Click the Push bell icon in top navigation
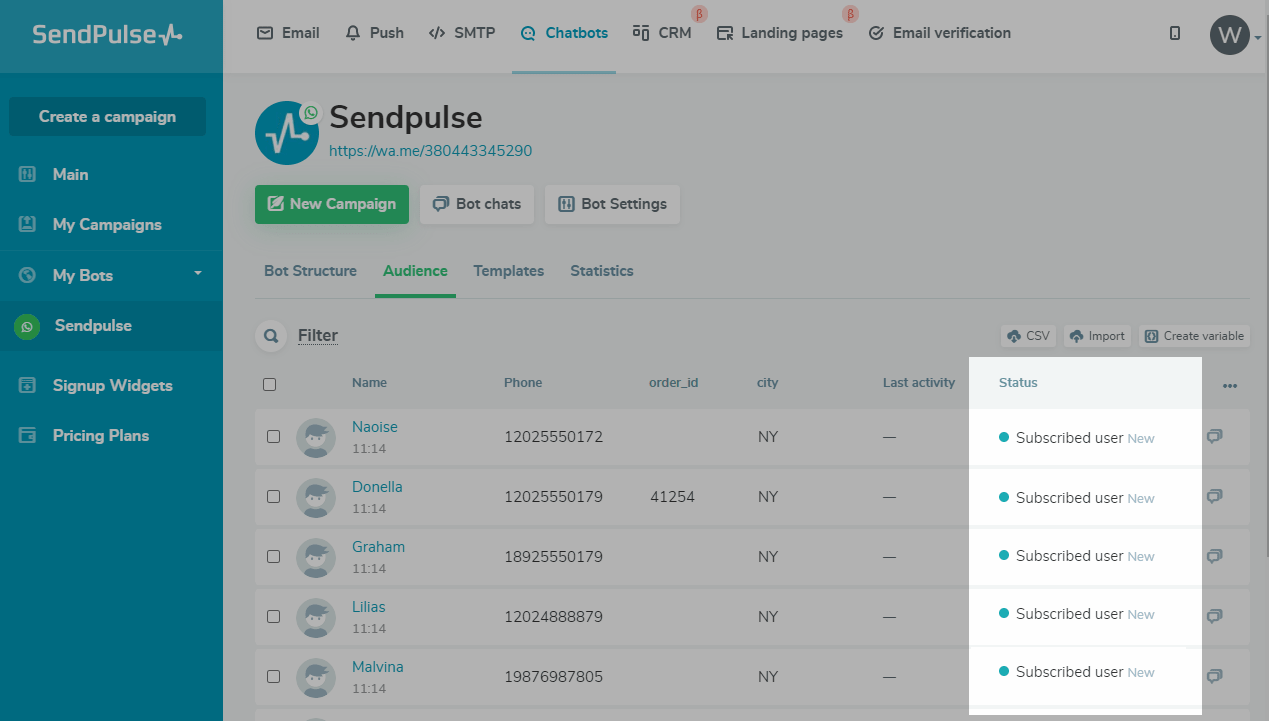This screenshot has width=1269, height=721. pos(352,33)
